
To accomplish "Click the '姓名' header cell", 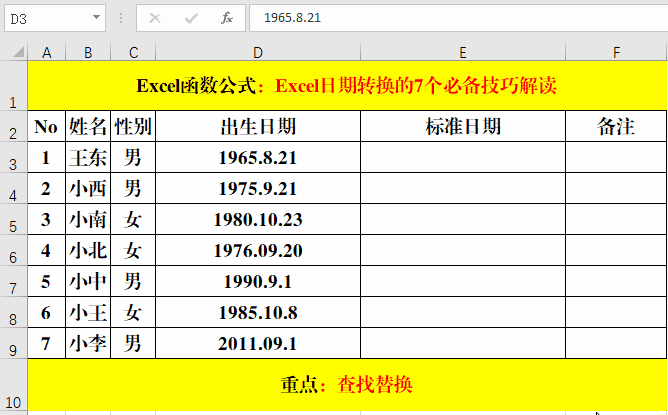I will click(x=88, y=127).
